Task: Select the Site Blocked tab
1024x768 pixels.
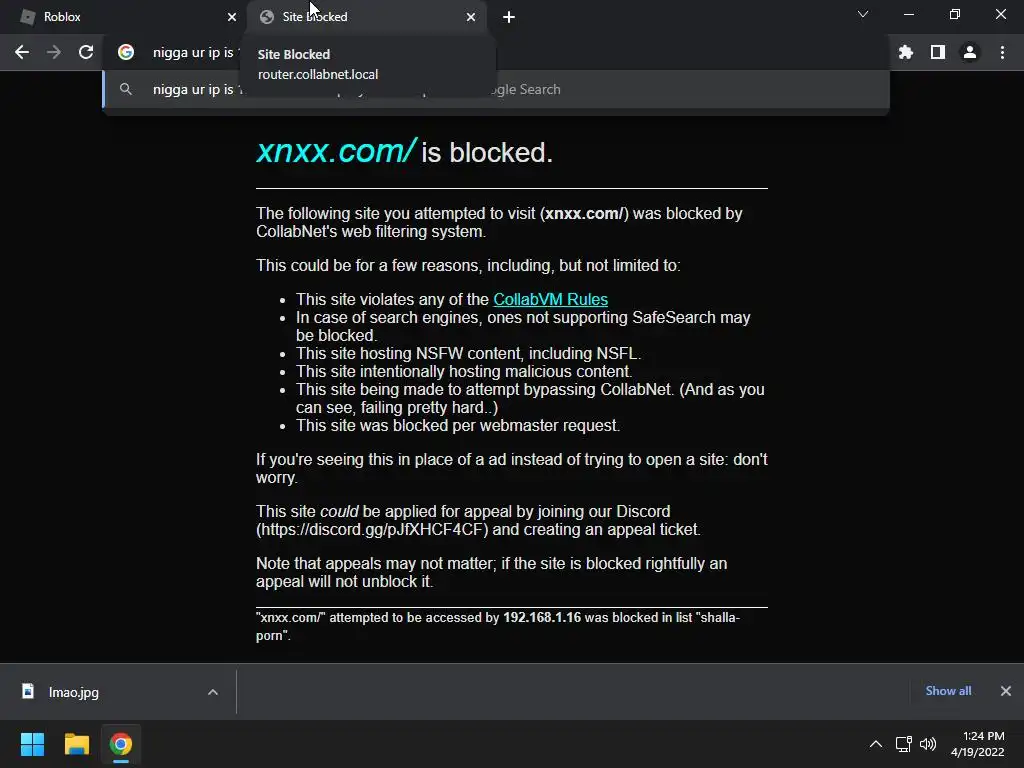Action: tap(366, 17)
